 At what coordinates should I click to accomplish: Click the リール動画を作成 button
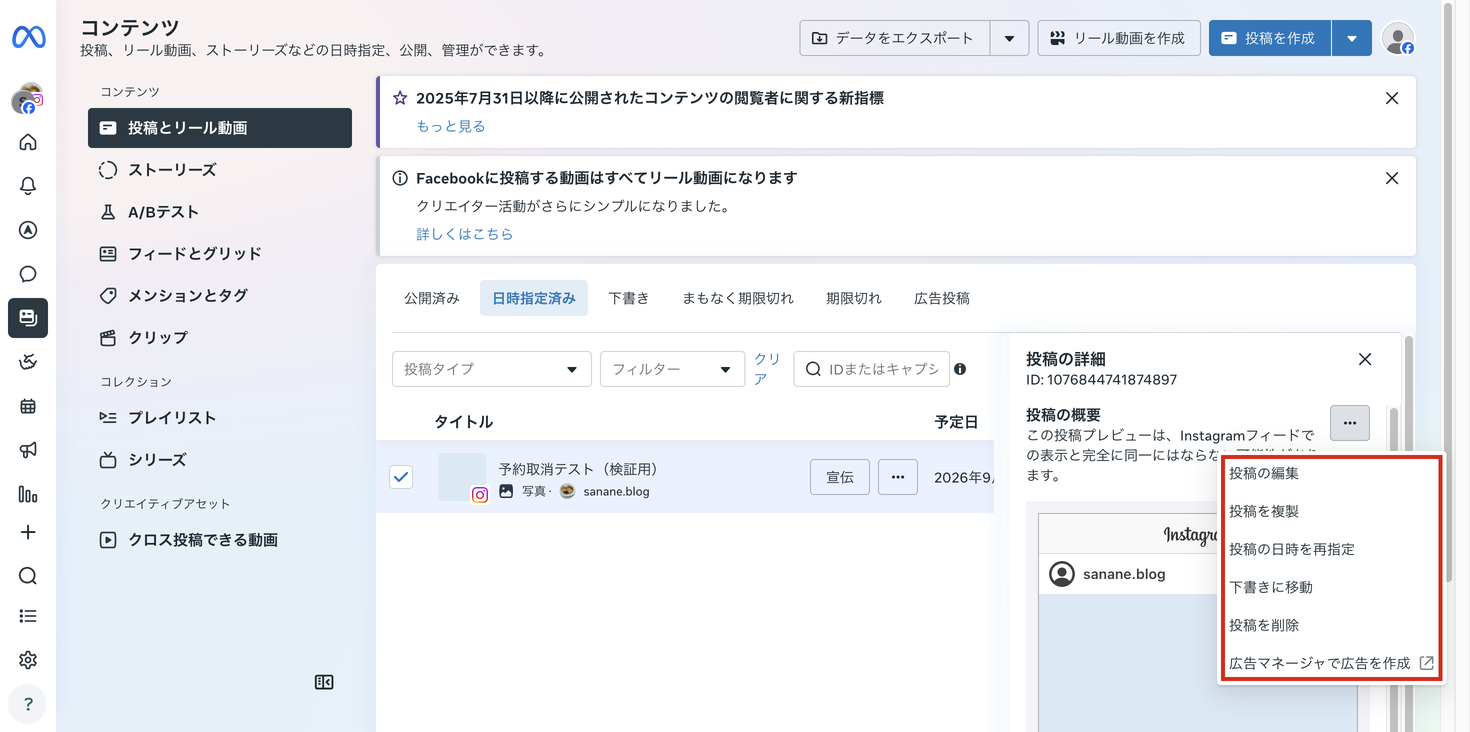1119,38
